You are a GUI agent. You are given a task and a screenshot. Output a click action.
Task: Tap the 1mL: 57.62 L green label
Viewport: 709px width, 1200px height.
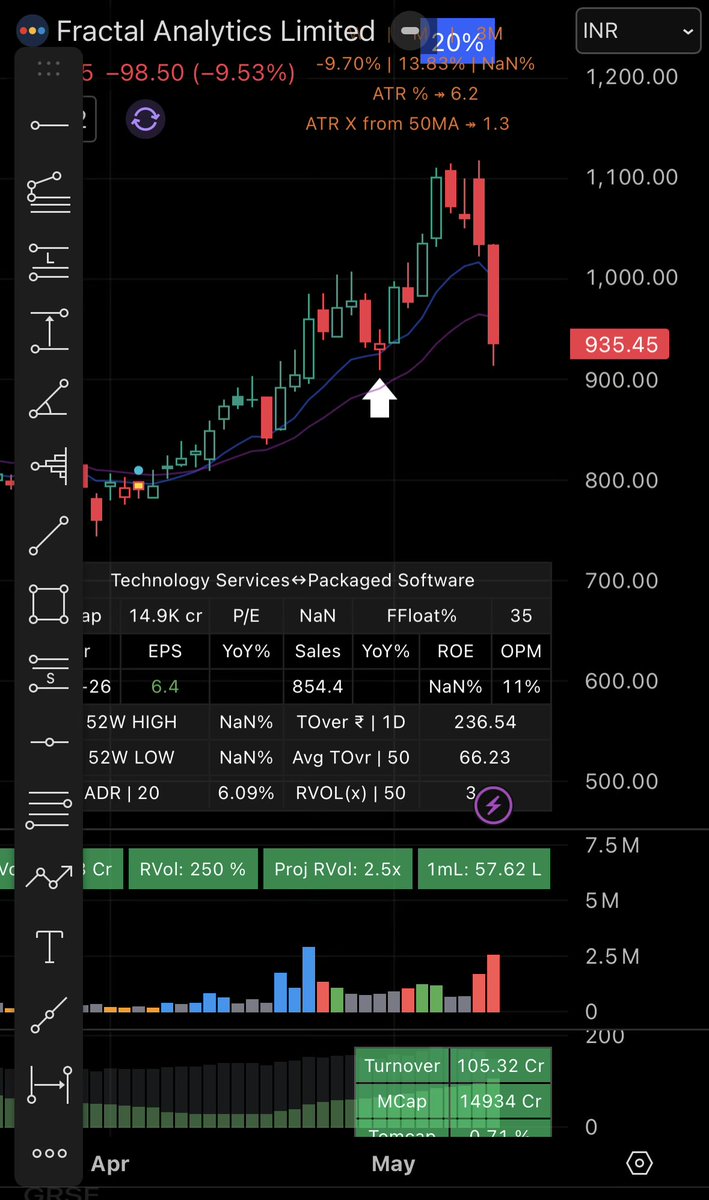pos(484,869)
